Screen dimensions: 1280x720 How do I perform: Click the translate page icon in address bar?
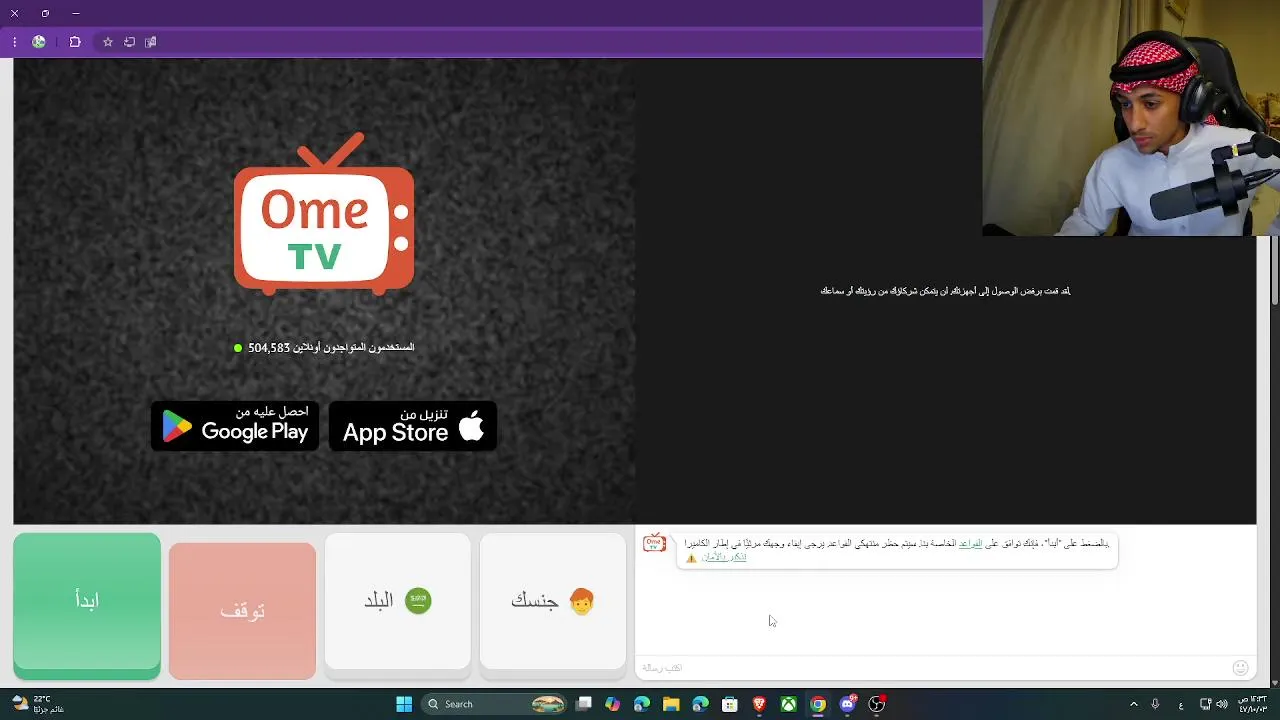pos(151,42)
